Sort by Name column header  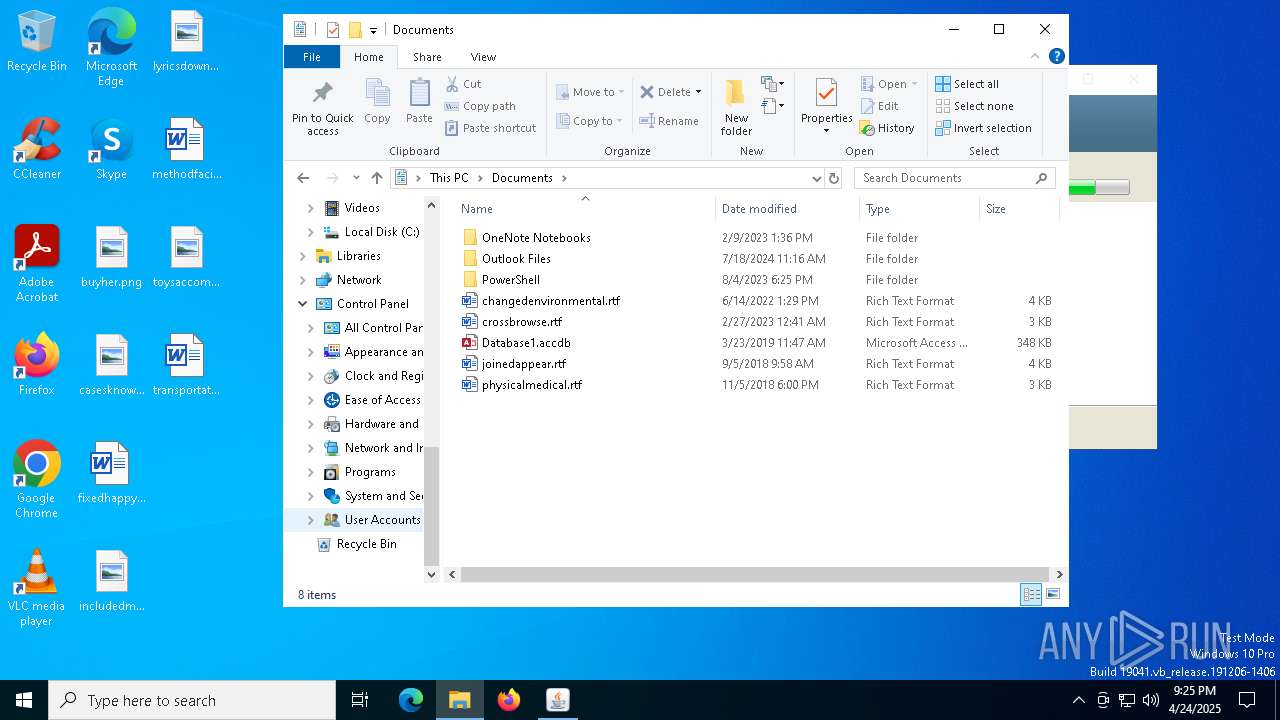tap(585, 209)
